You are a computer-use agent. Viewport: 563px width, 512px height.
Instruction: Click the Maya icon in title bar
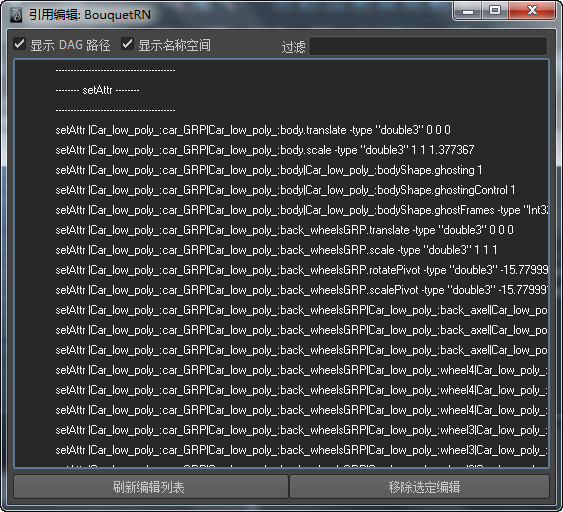coord(16,15)
